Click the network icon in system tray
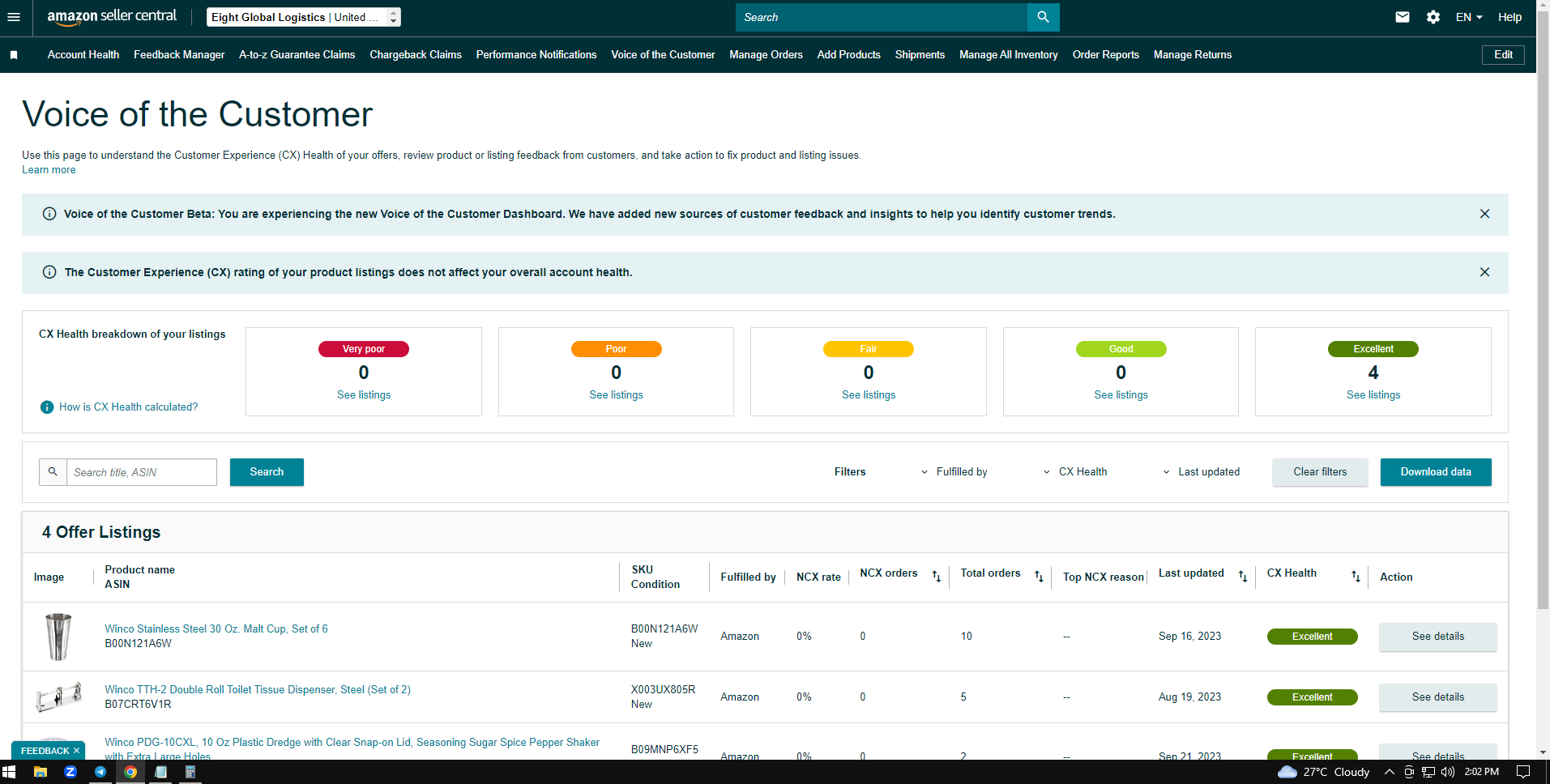The image size is (1550, 784). pyautogui.click(x=1428, y=772)
